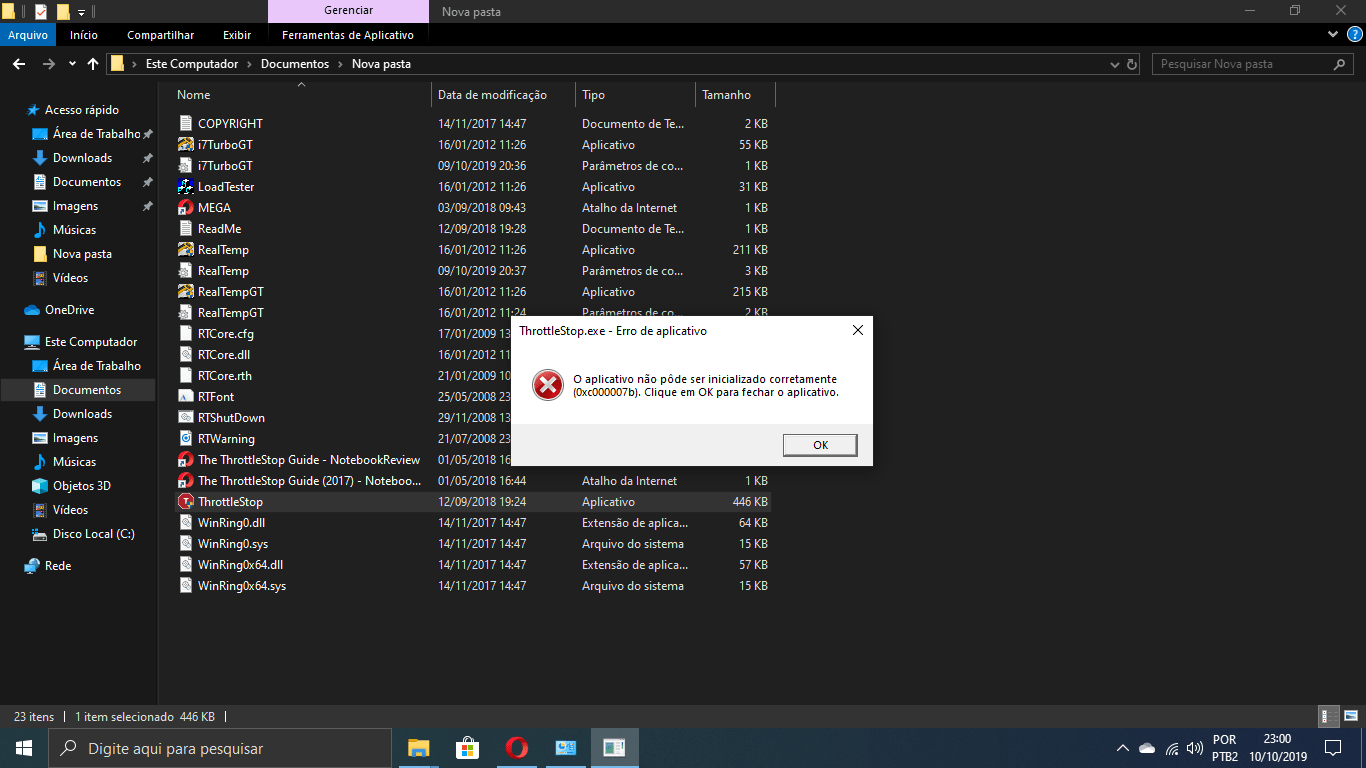1366x768 pixels.
Task: Click the refresh icon in the address bar
Action: point(1133,63)
